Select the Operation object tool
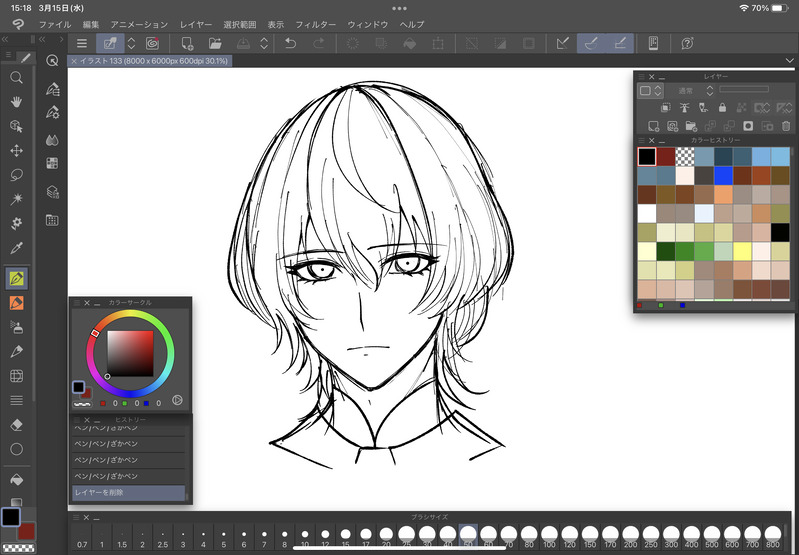 (16, 126)
